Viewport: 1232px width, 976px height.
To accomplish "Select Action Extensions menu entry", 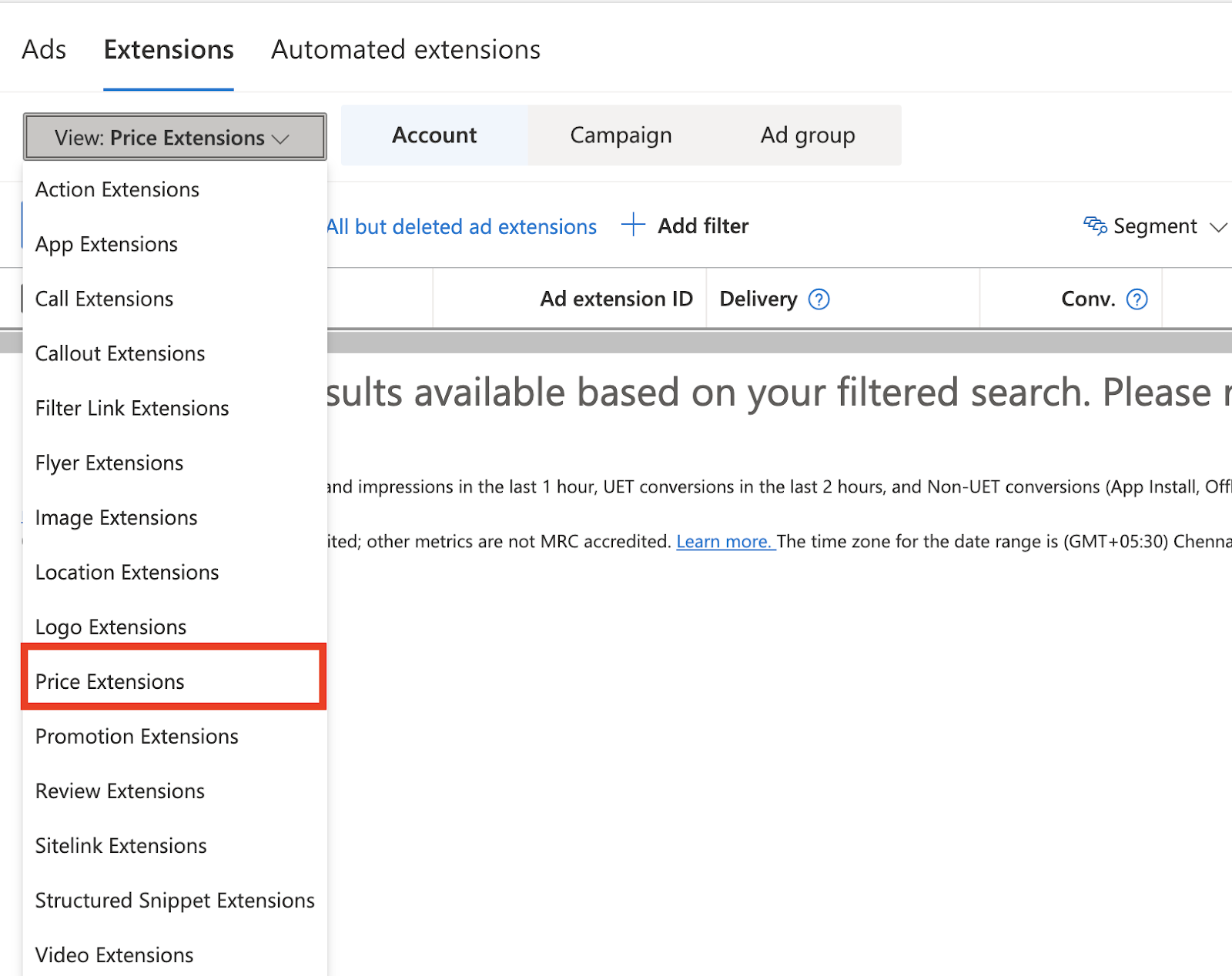I will (x=117, y=190).
